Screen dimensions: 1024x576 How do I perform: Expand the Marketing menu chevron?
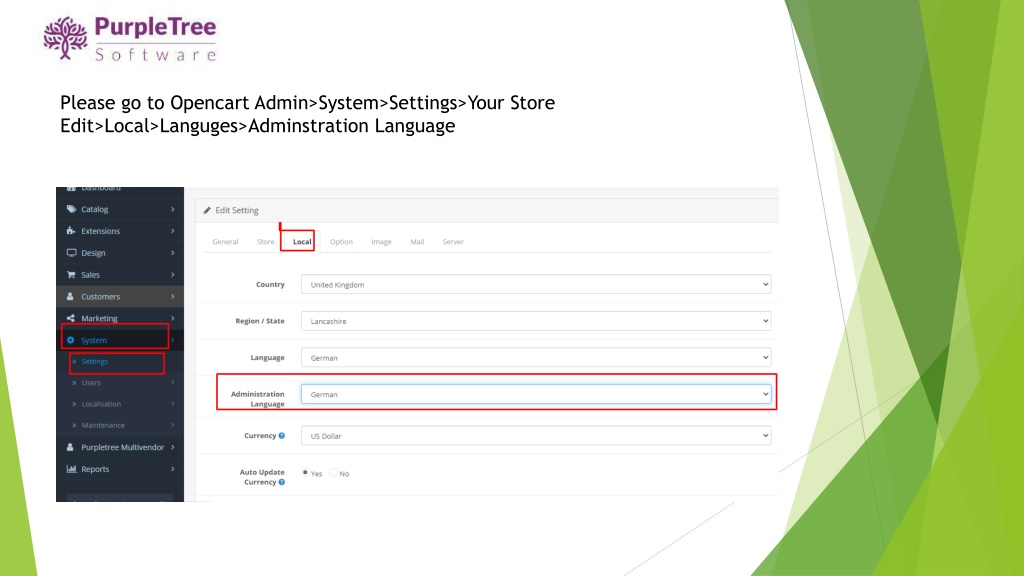[x=173, y=318]
